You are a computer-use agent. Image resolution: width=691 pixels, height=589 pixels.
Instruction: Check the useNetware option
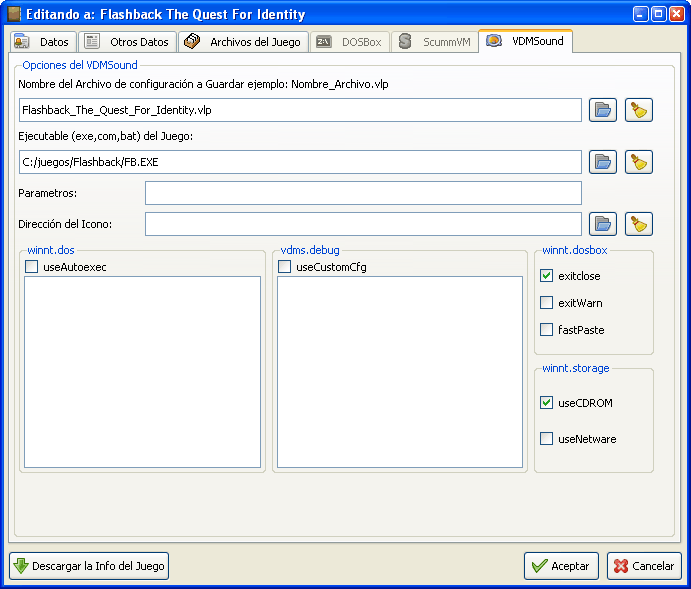(546, 439)
